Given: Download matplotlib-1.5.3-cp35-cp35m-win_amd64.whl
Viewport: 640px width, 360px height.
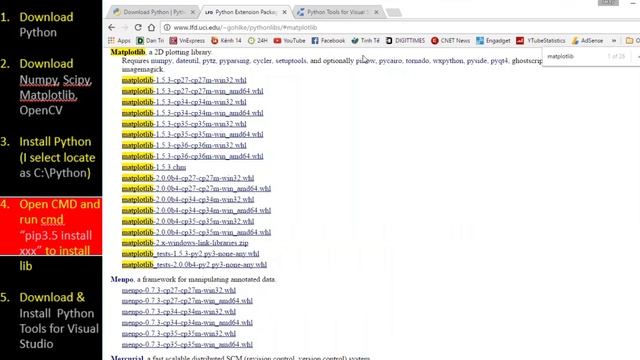Looking at the screenshot, I should pos(192,134).
